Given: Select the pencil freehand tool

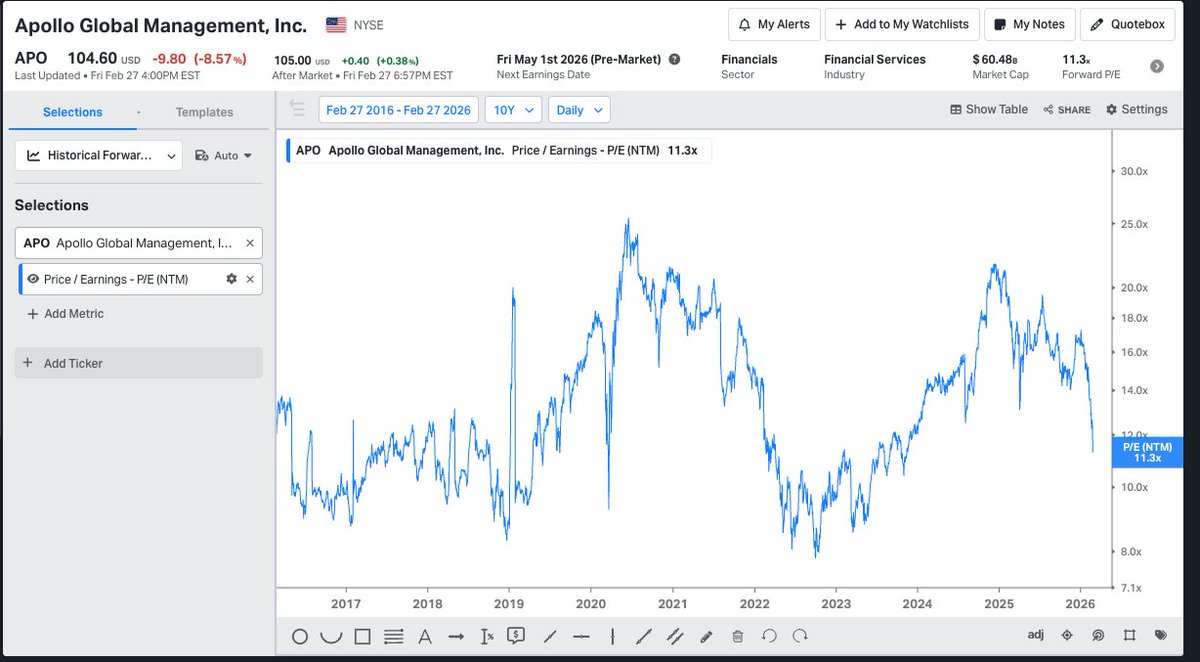Looking at the screenshot, I should pos(706,636).
